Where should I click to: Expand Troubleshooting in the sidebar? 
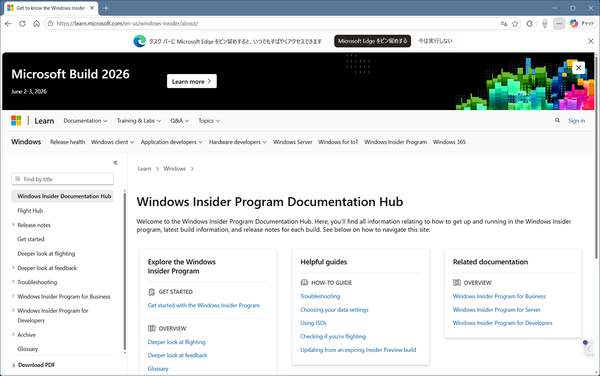point(13,282)
